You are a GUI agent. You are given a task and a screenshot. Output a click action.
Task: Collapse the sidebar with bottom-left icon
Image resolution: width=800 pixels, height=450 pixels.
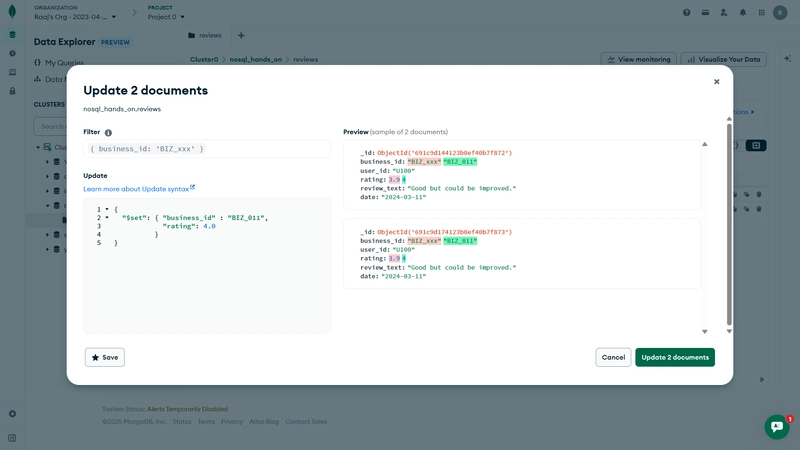tap(12, 438)
